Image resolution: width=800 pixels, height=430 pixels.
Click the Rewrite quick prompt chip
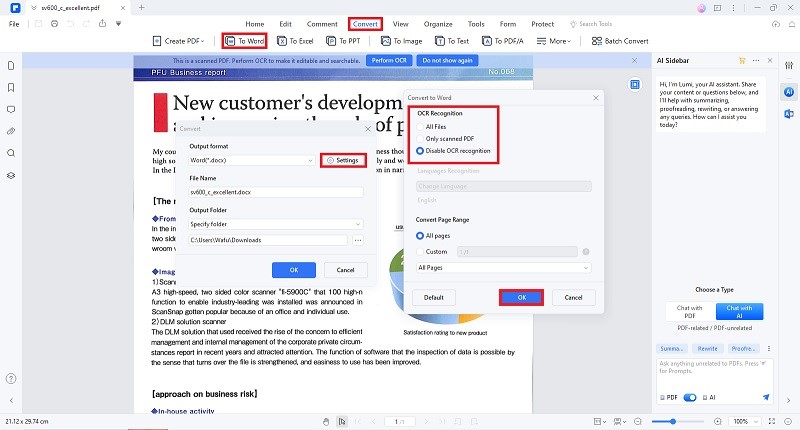coord(707,348)
